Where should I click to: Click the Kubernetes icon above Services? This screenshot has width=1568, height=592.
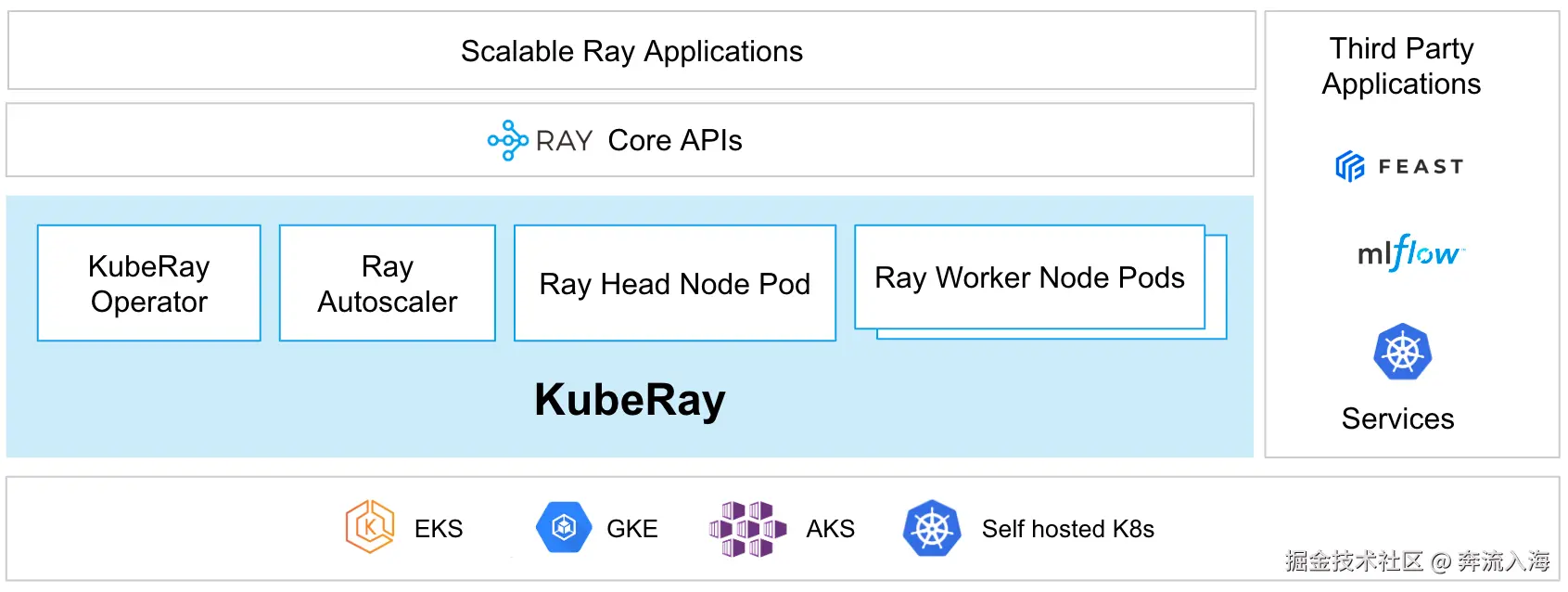click(1402, 352)
